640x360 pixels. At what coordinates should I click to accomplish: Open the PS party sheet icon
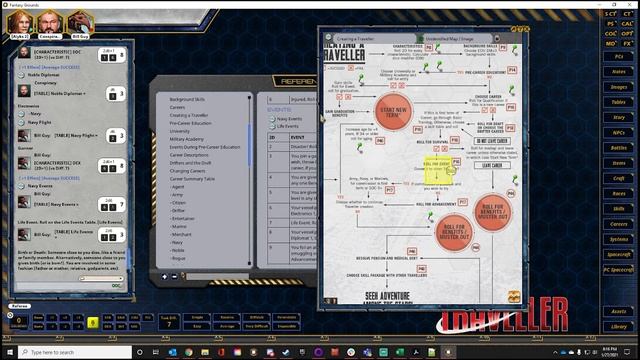(611, 24)
